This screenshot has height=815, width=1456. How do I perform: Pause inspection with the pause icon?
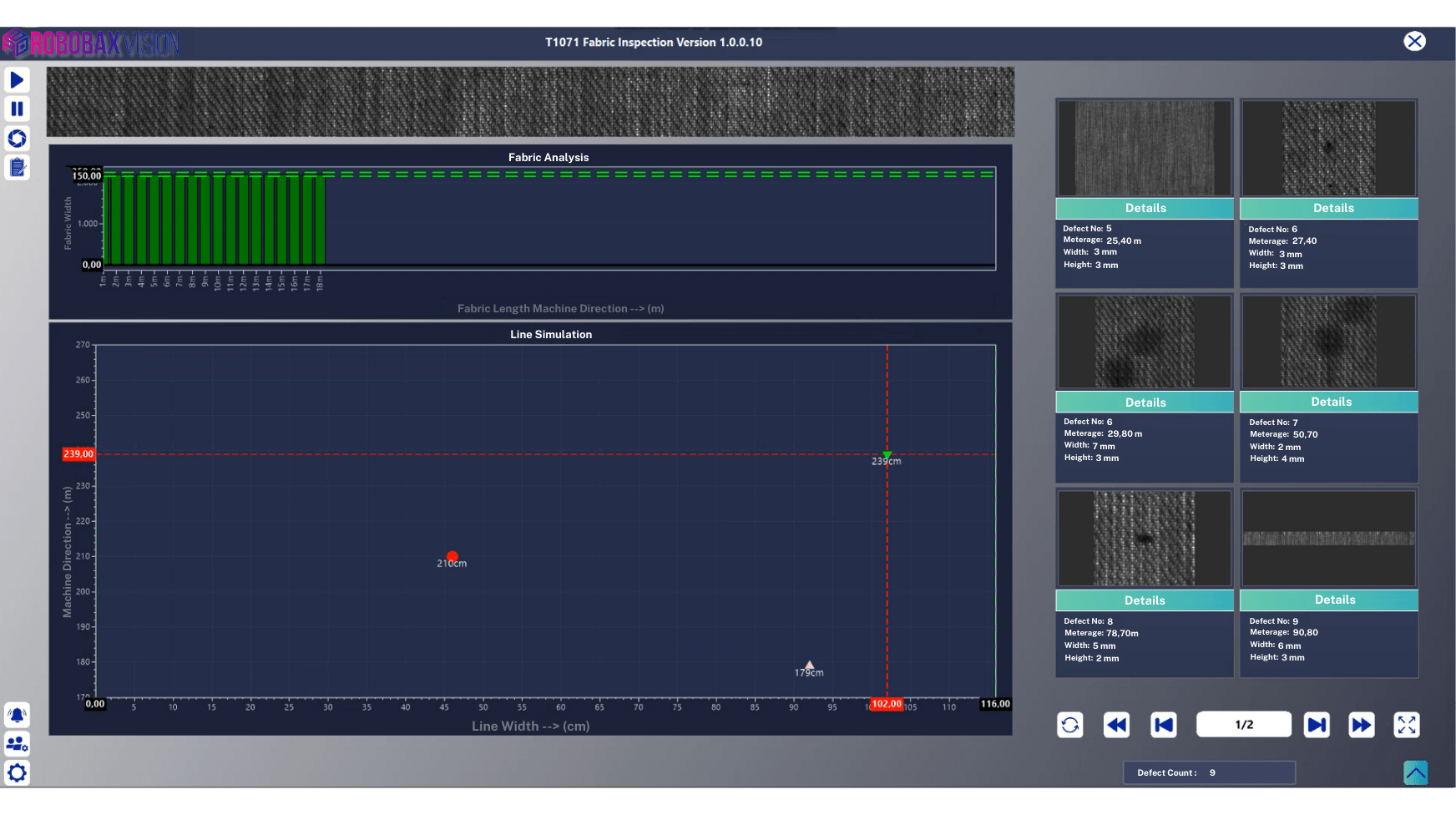click(17, 109)
